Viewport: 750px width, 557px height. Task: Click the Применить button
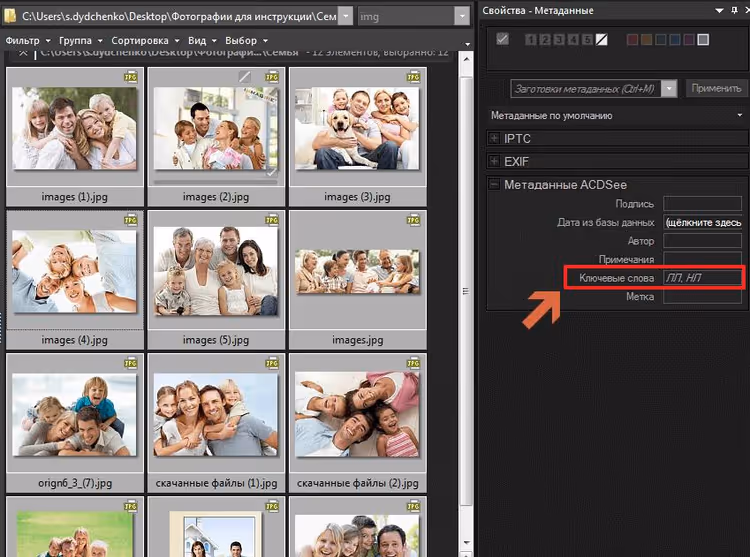point(717,88)
